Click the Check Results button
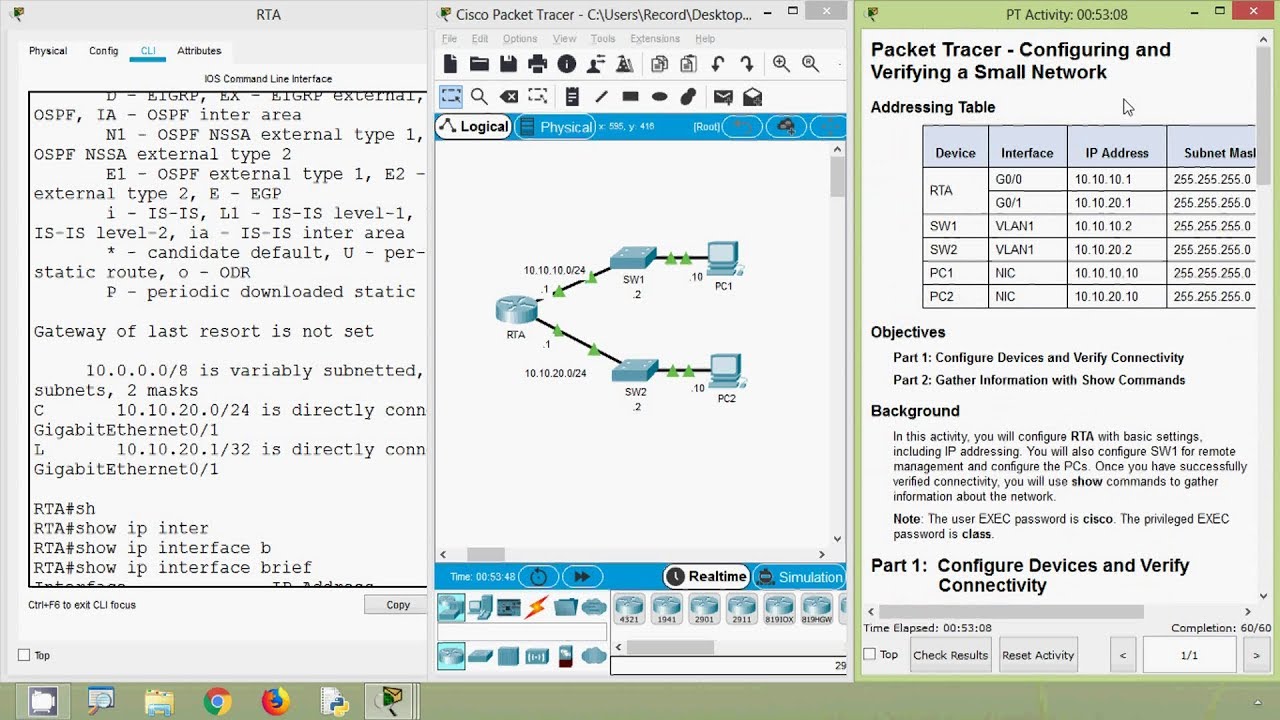Screen dimensions: 1280x720 [950, 656]
